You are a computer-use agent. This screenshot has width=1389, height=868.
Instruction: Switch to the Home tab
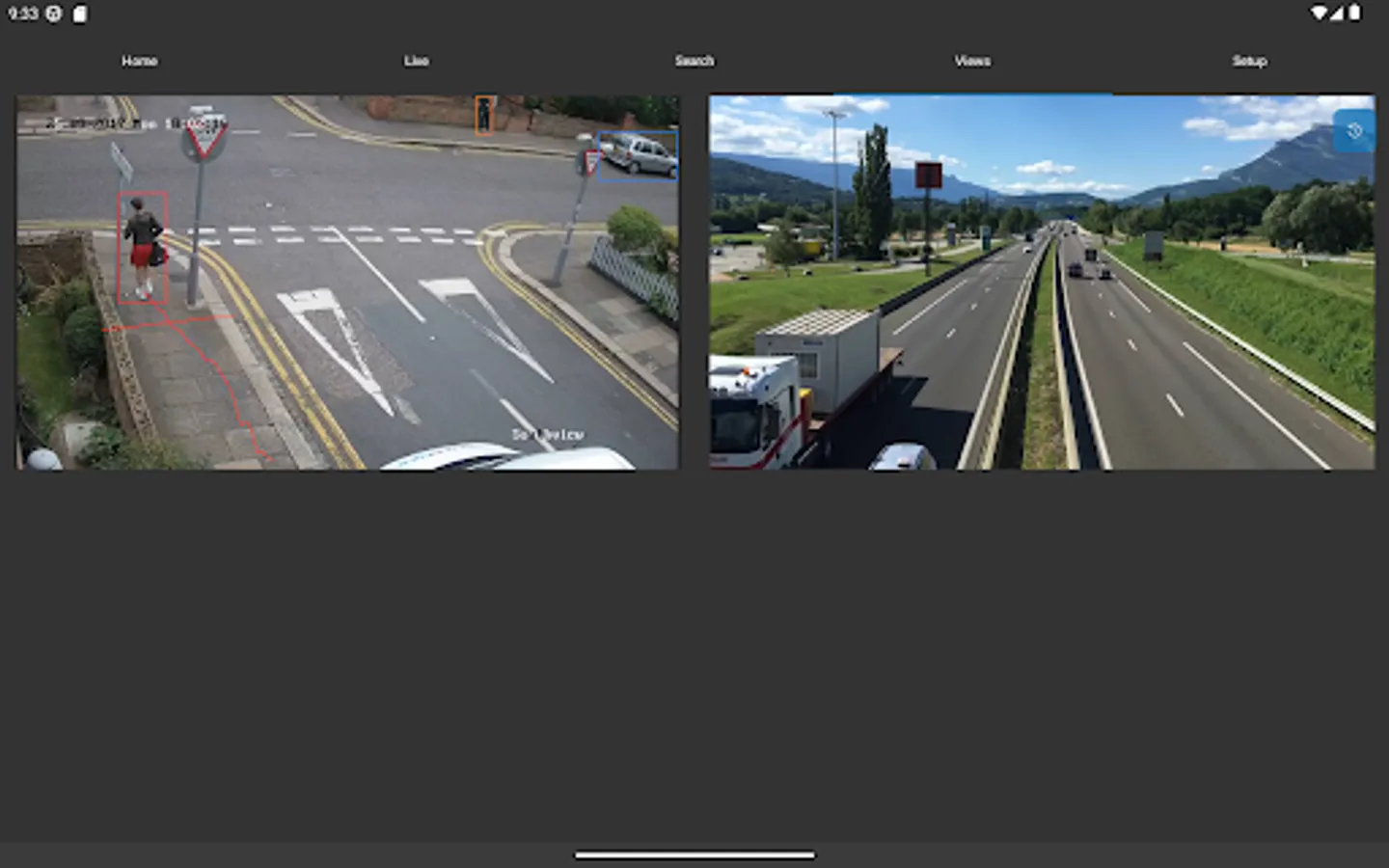tap(140, 61)
